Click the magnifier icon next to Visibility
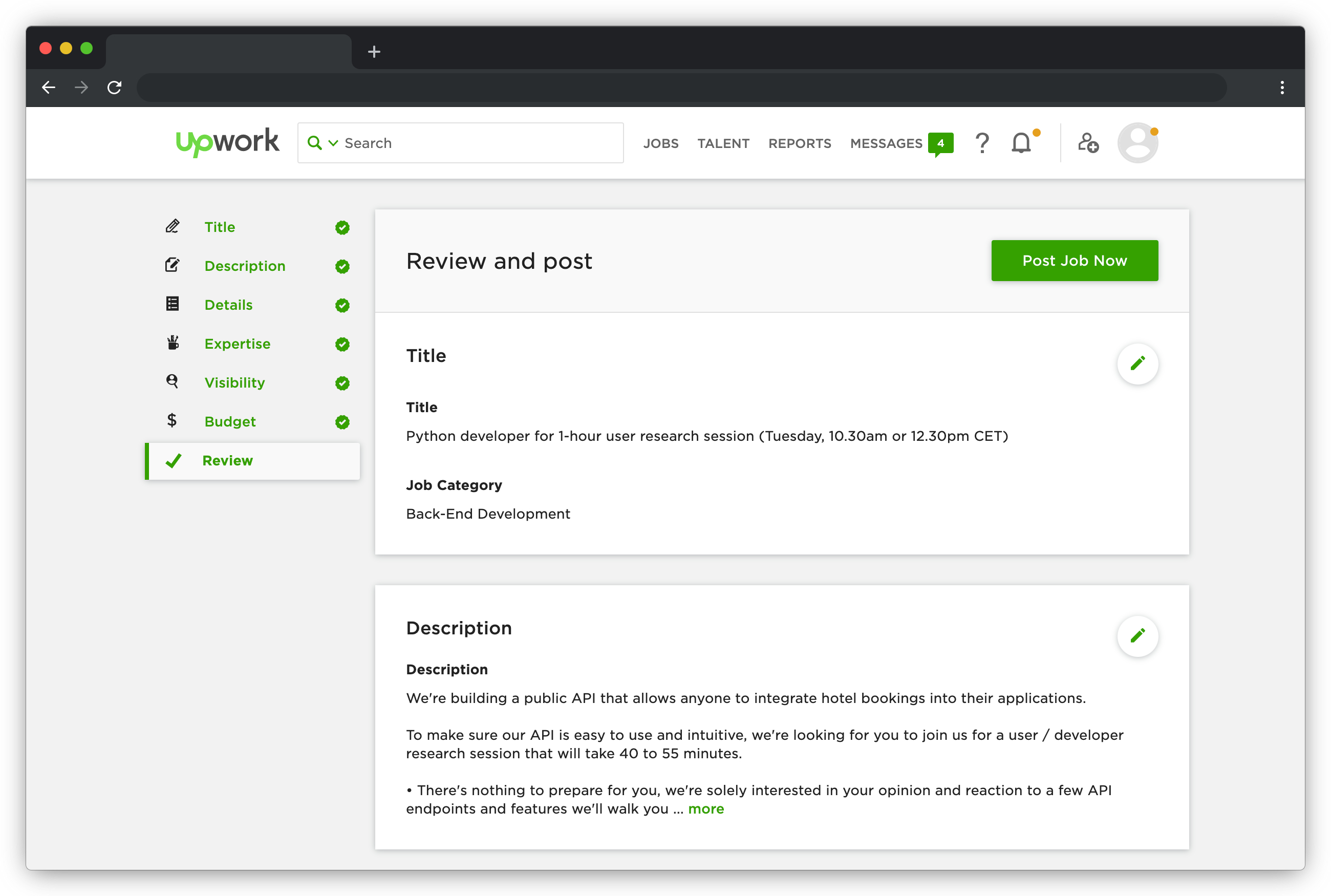1331x896 pixels. tap(172, 382)
